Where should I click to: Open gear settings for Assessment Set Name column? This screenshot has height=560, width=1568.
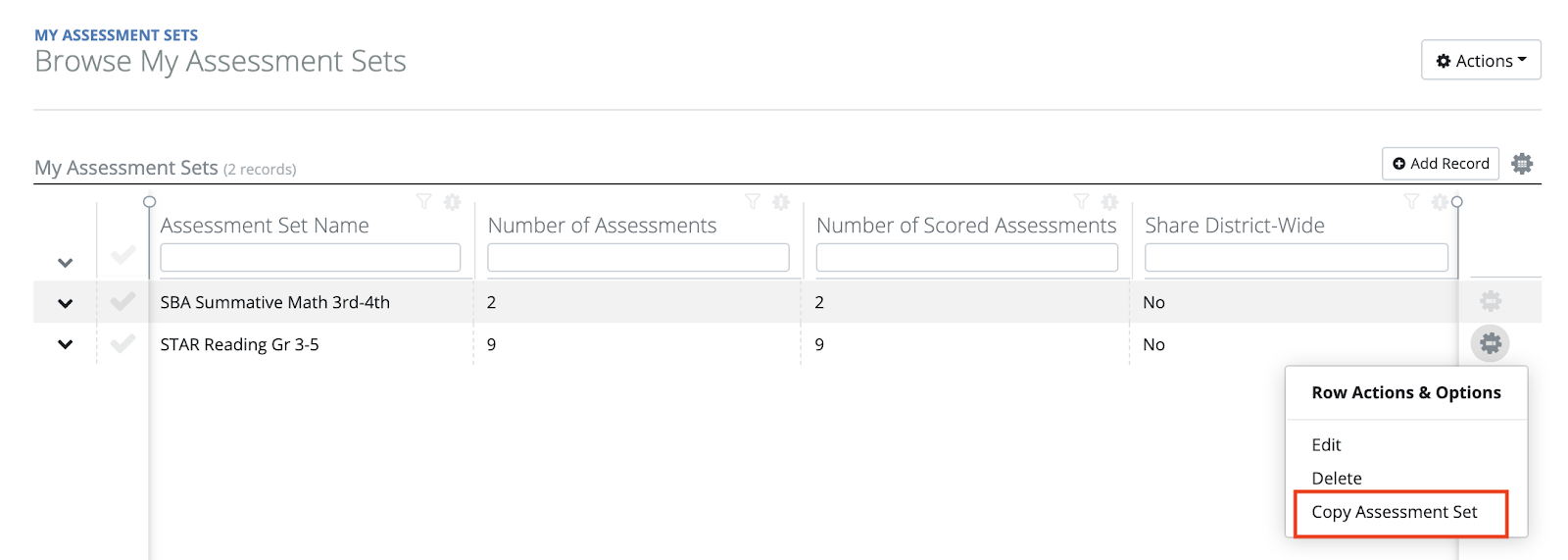point(452,202)
